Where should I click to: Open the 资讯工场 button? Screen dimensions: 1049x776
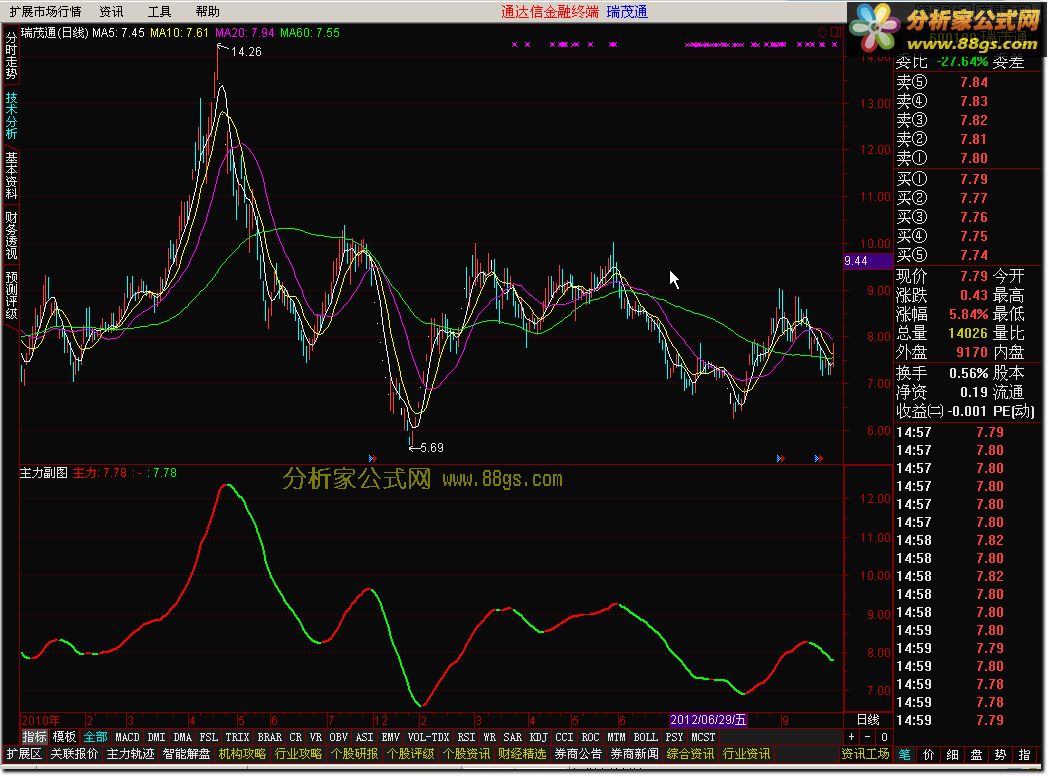pos(865,755)
